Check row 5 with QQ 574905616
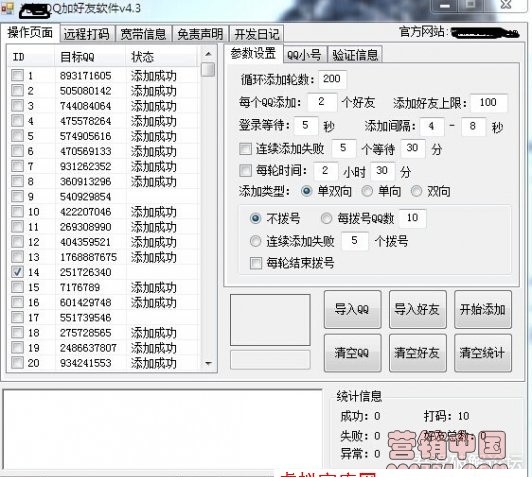This screenshot has height=500, width=532. click(x=17, y=136)
